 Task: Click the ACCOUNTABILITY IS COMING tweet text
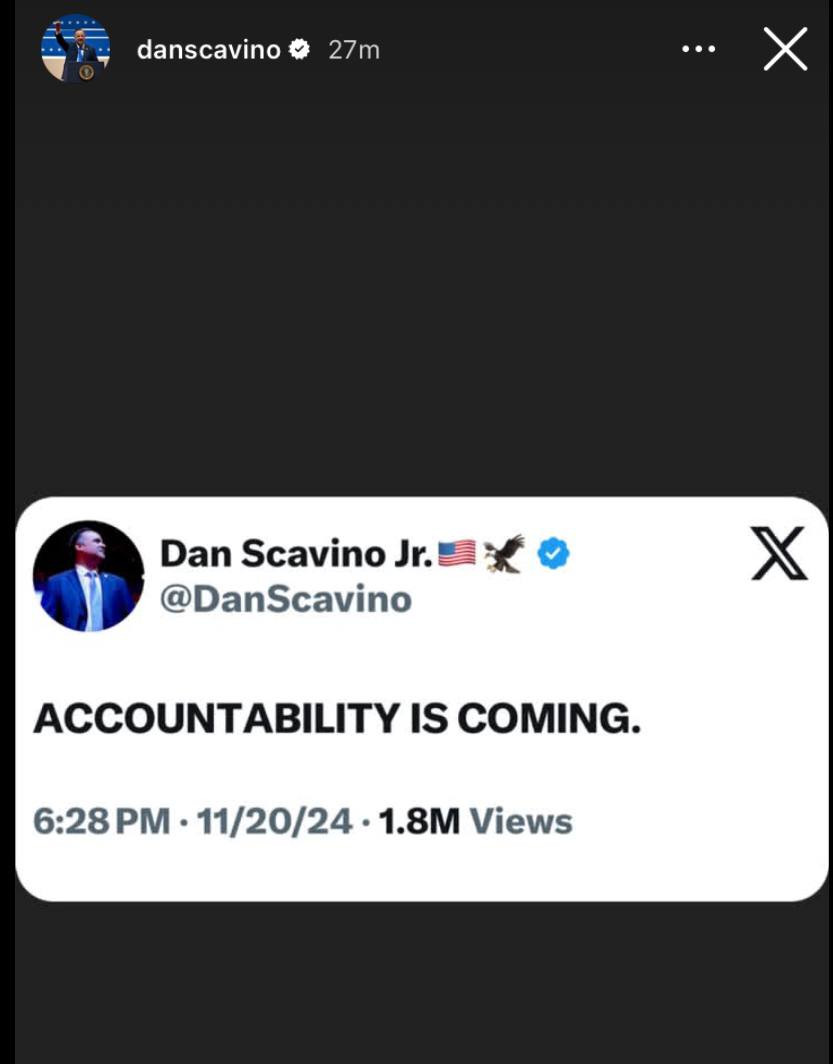point(337,719)
